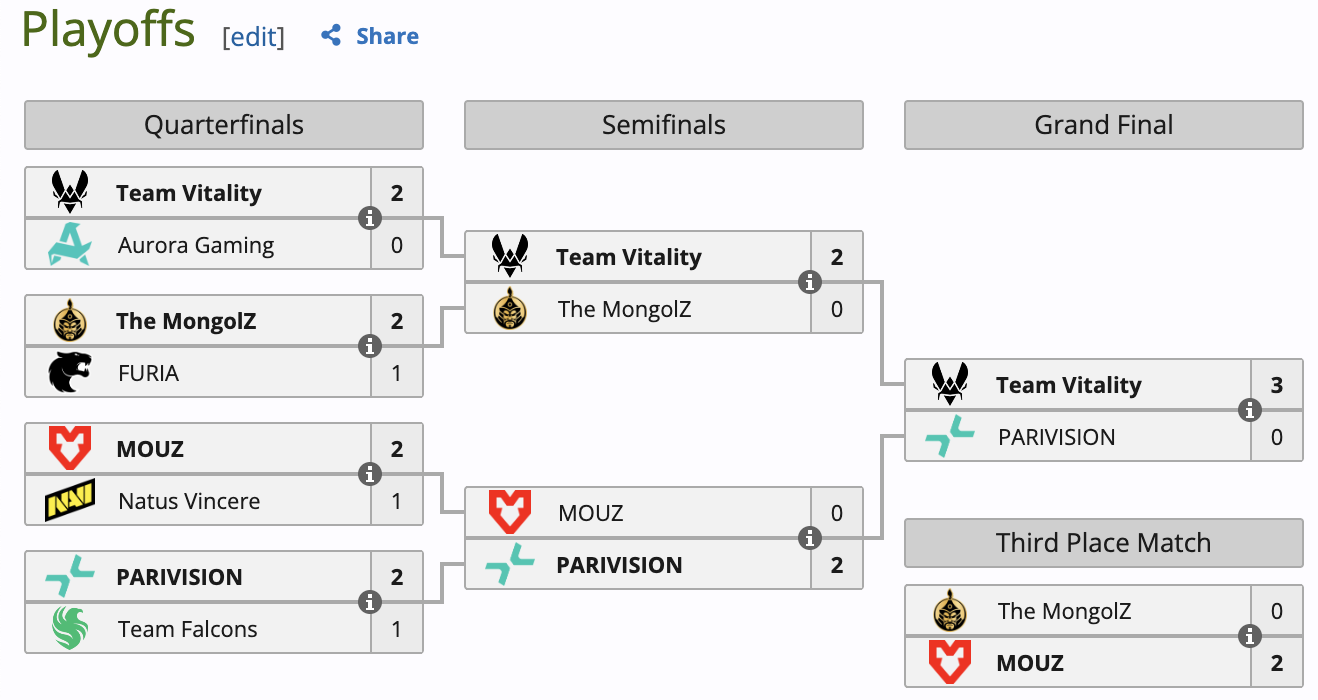Show match details for MOUZ vs Natus Vincere
1318x700 pixels.
click(370, 475)
